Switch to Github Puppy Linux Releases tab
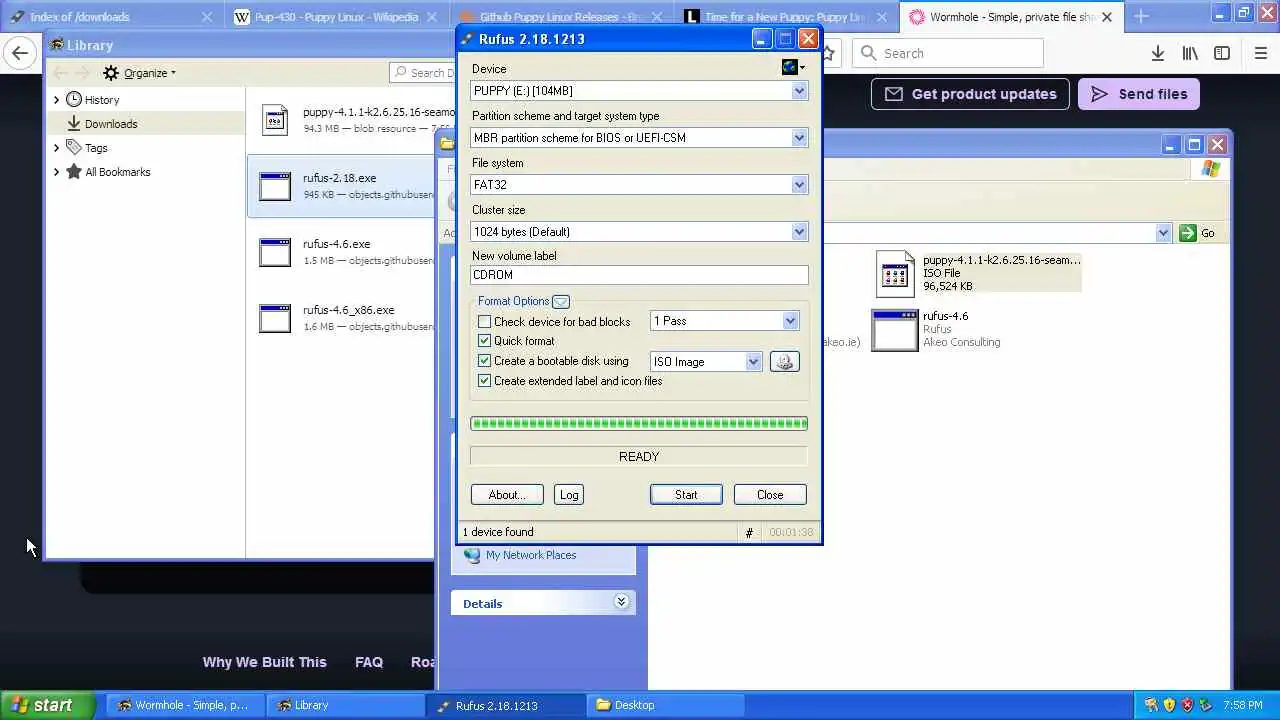1280x720 pixels. click(561, 17)
